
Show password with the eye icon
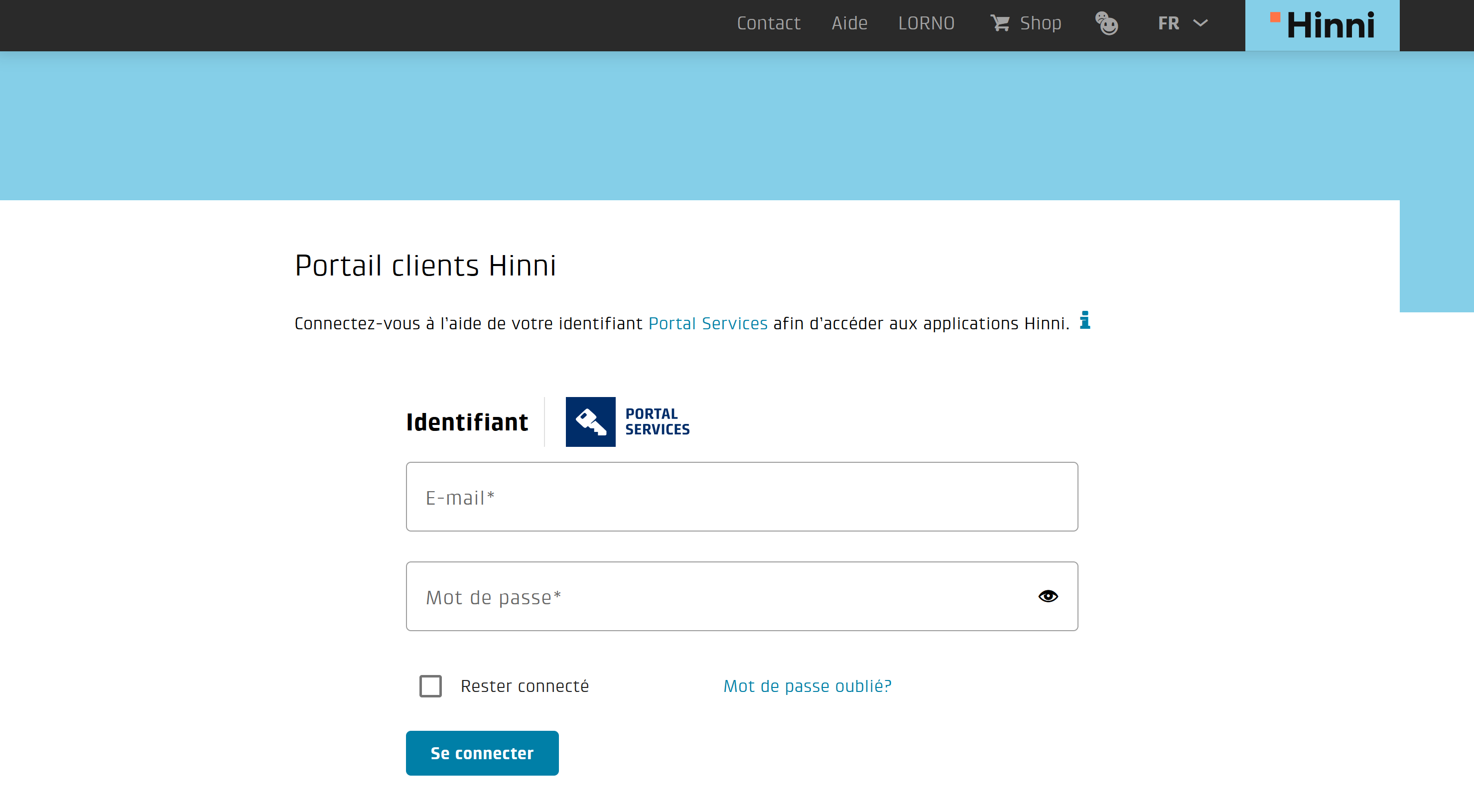click(x=1048, y=596)
